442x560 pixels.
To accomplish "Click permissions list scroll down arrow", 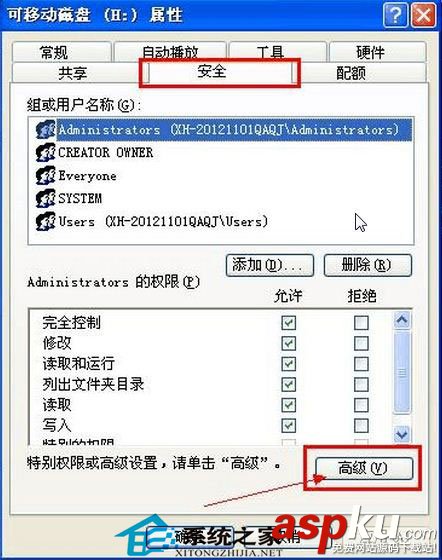I will click(402, 434).
